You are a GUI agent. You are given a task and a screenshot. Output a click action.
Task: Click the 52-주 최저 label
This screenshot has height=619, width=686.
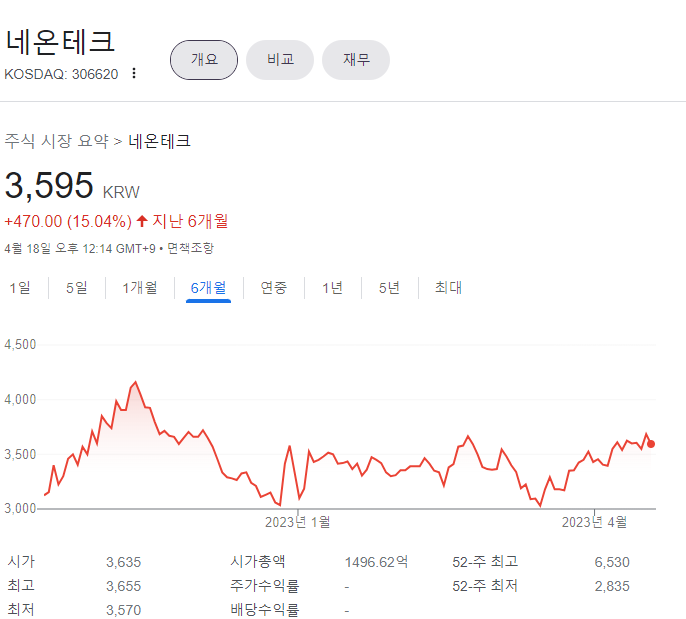click(x=485, y=586)
